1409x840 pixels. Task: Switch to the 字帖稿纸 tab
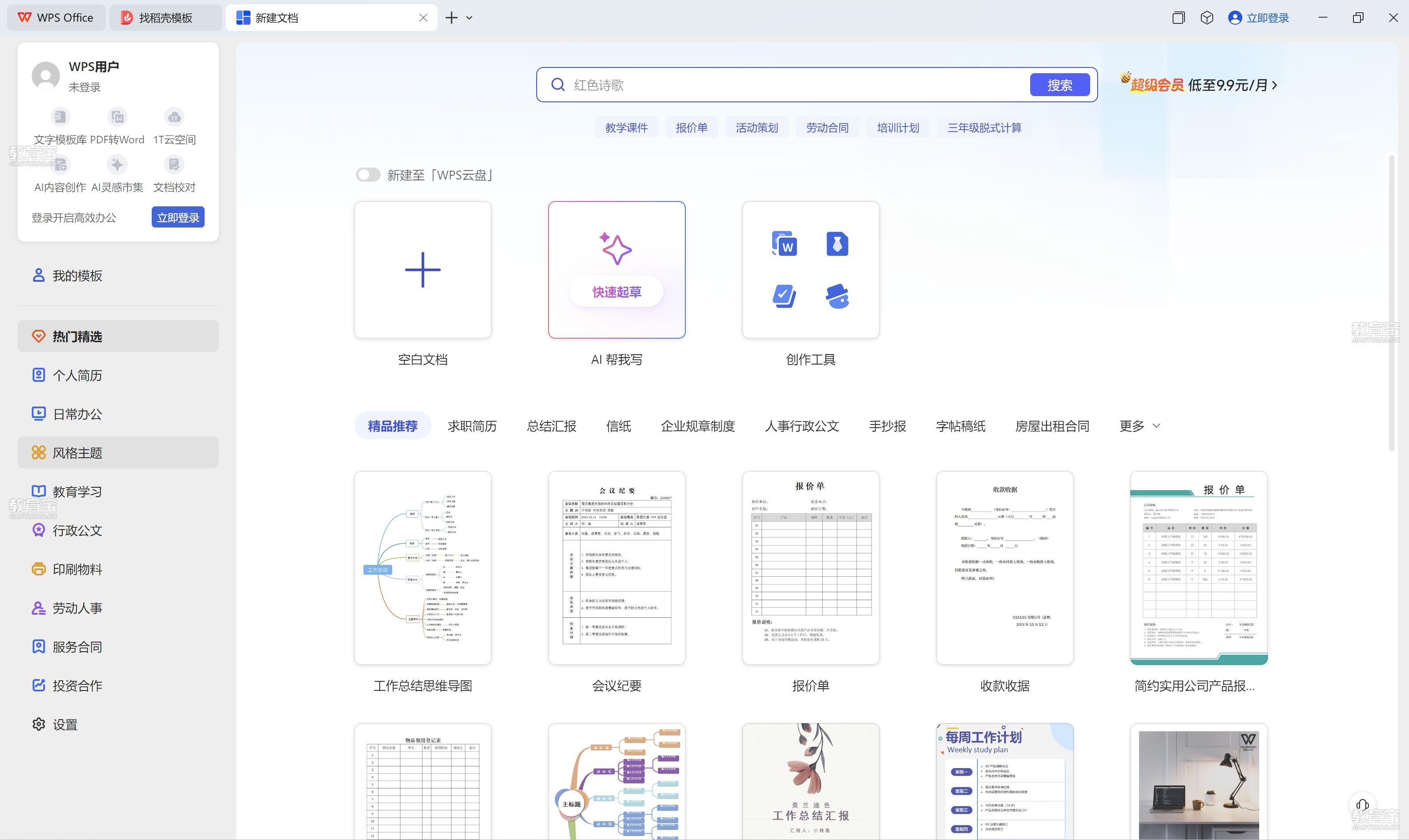[960, 426]
